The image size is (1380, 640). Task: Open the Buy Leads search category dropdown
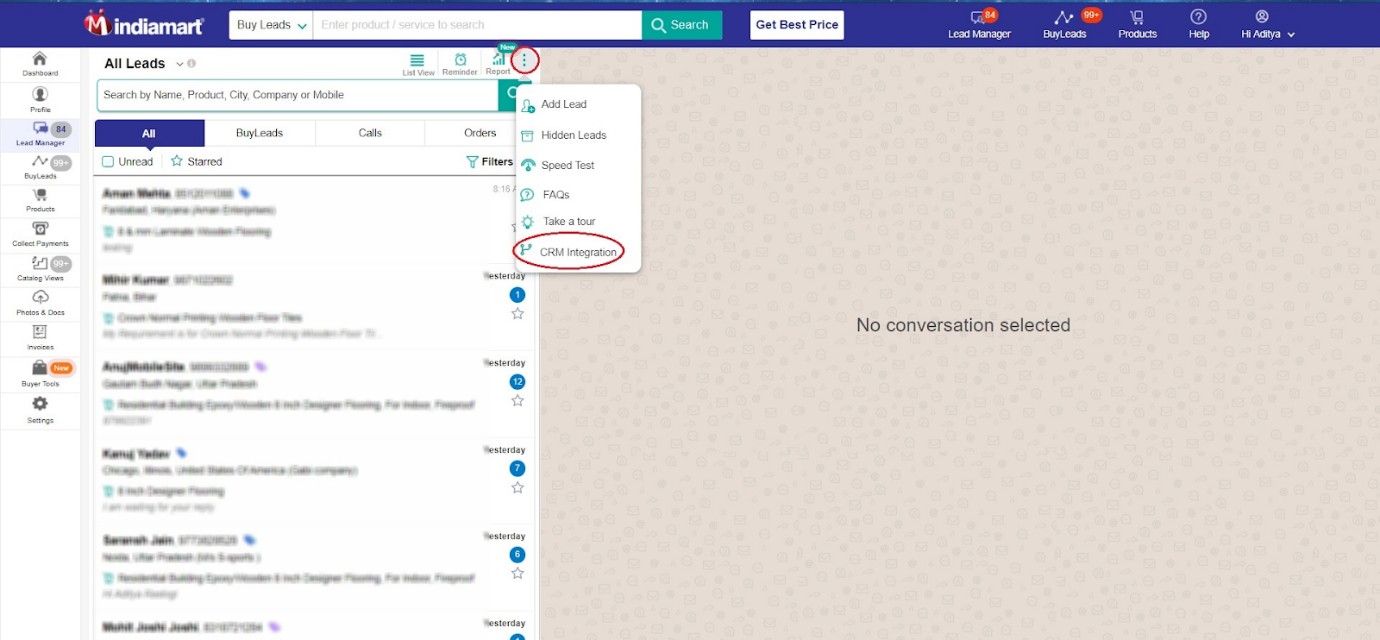[x=270, y=24]
